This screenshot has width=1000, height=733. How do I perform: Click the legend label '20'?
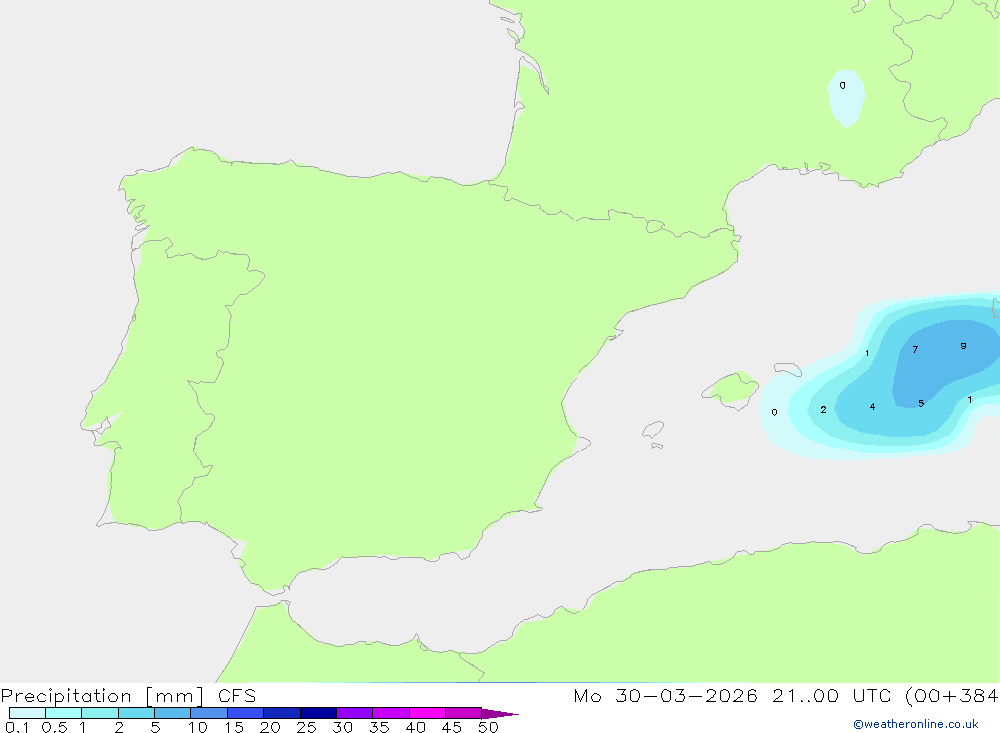270,727
